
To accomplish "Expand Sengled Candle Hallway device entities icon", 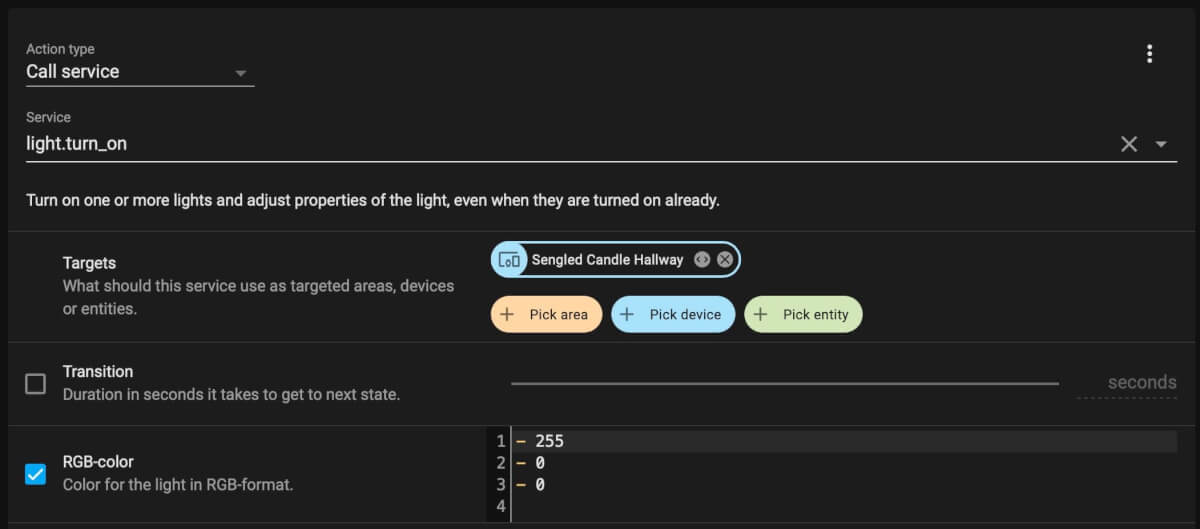I will coord(702,259).
